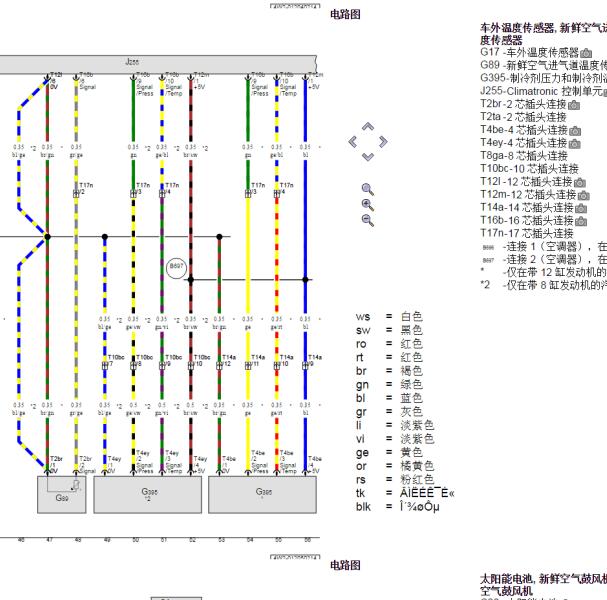Click the ge = 黄色 color legend row
This screenshot has width=607, height=600.
coord(389,453)
